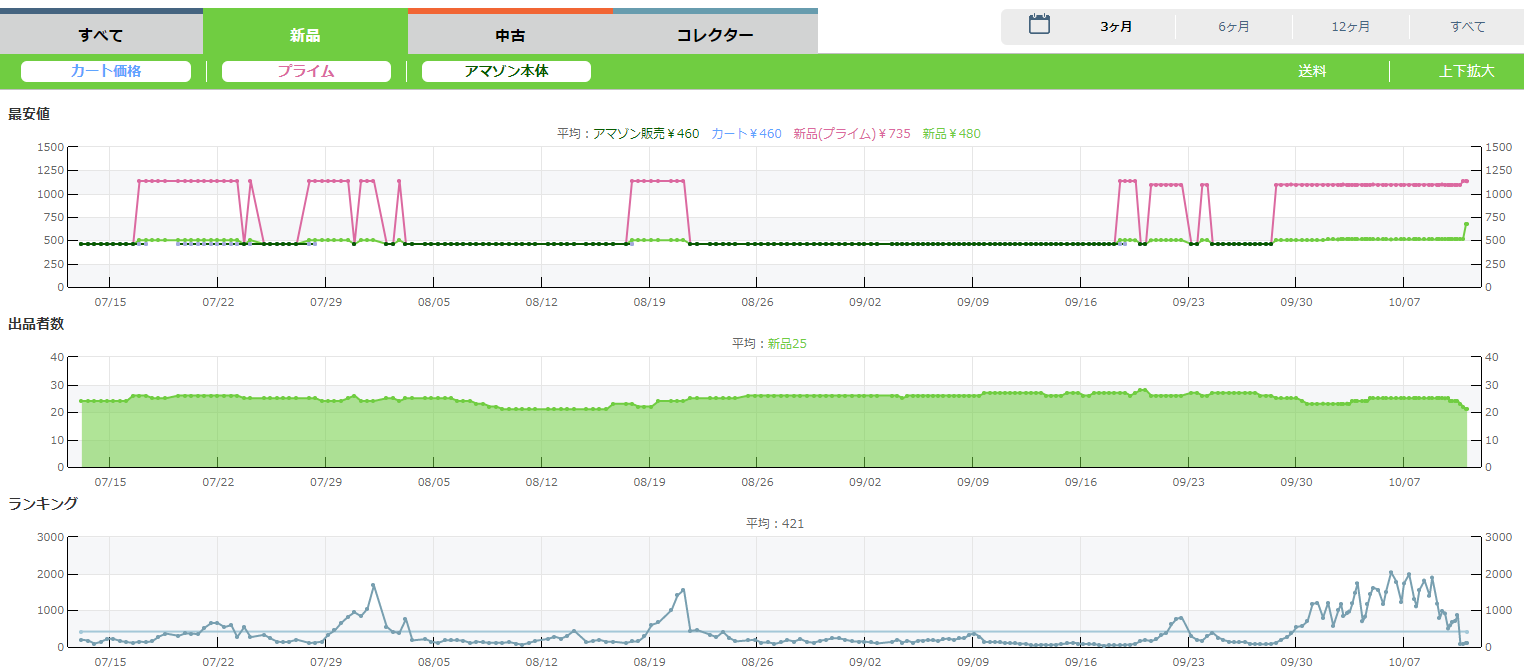Select the 3ヶ月 time range
Viewport: 1524px width, 671px height.
tap(1116, 27)
